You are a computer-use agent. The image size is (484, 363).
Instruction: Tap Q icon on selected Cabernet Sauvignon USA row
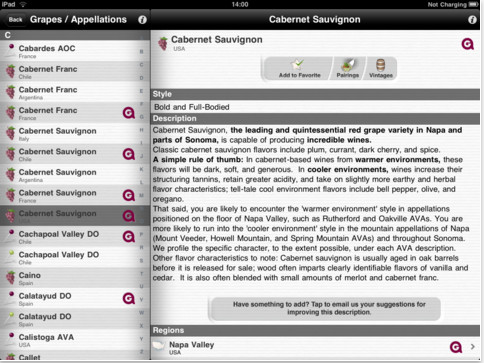click(129, 216)
